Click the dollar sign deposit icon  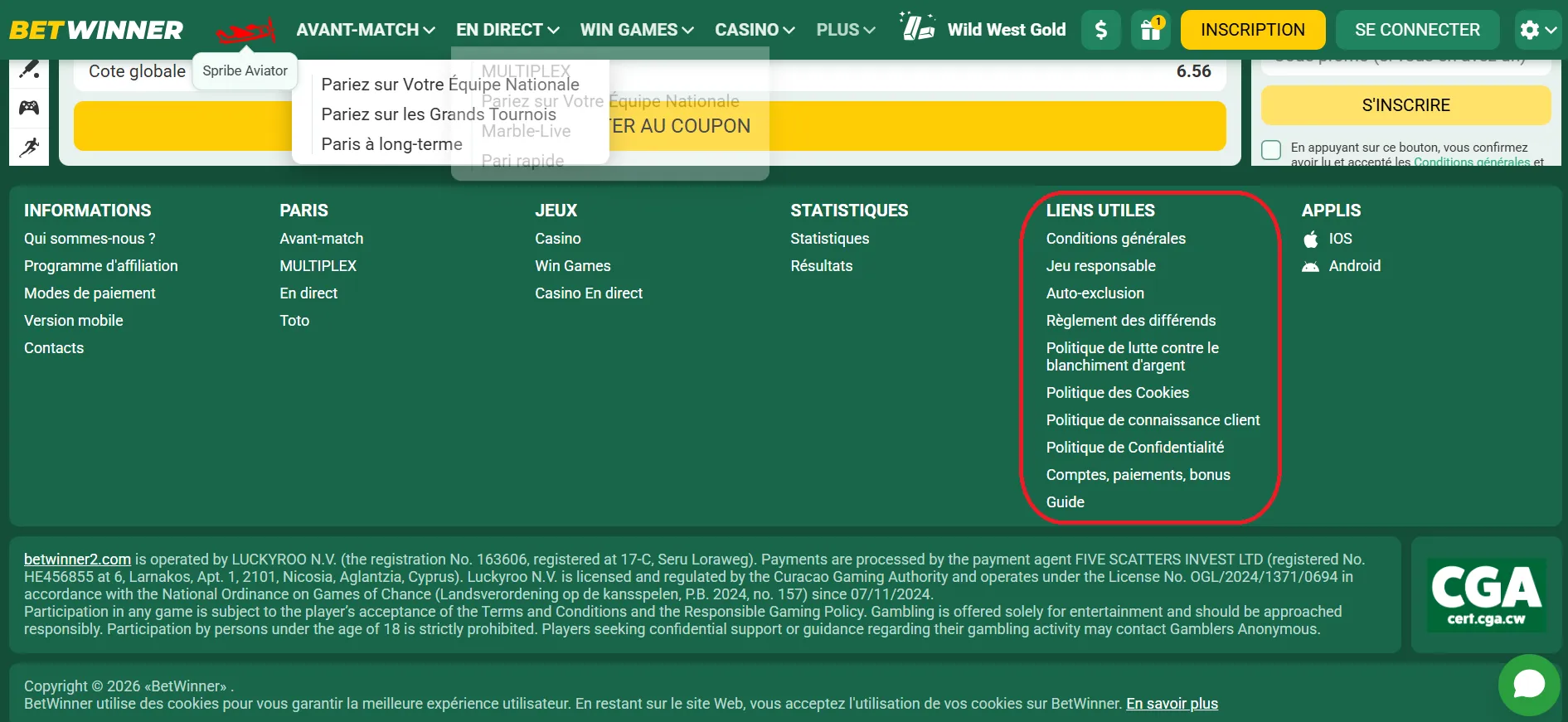pyautogui.click(x=1101, y=30)
